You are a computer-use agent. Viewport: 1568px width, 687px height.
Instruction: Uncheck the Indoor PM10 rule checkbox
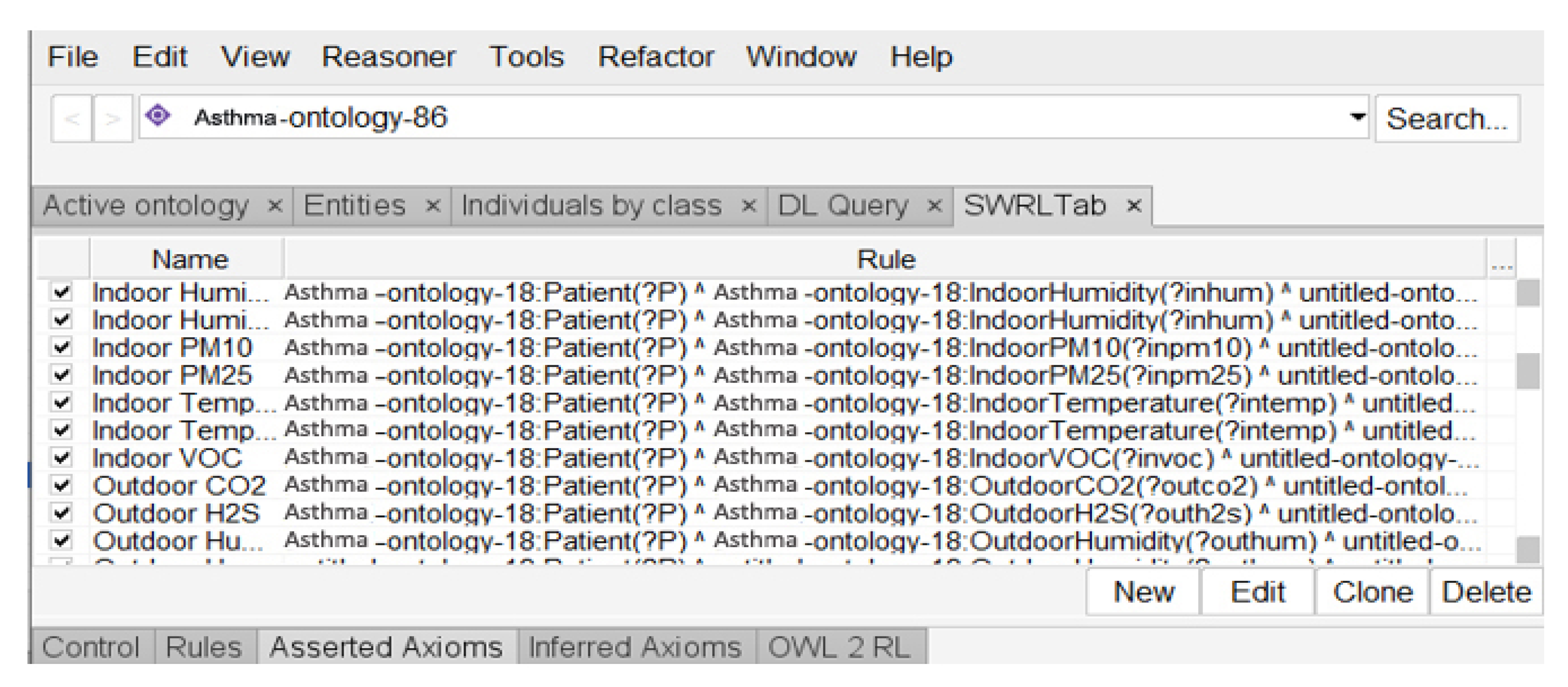[x=62, y=347]
